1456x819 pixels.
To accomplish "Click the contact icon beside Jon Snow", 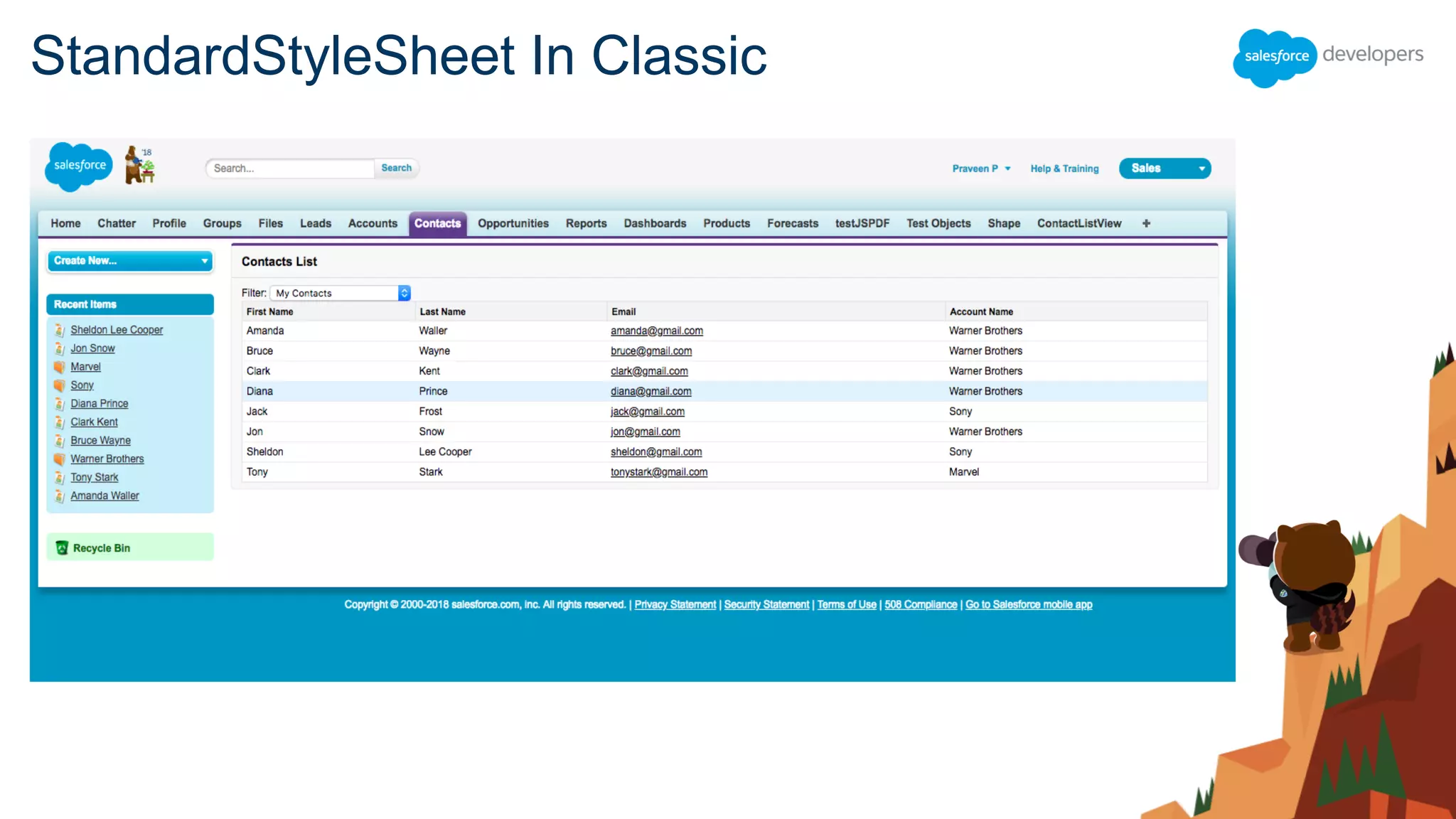I will [x=60, y=348].
